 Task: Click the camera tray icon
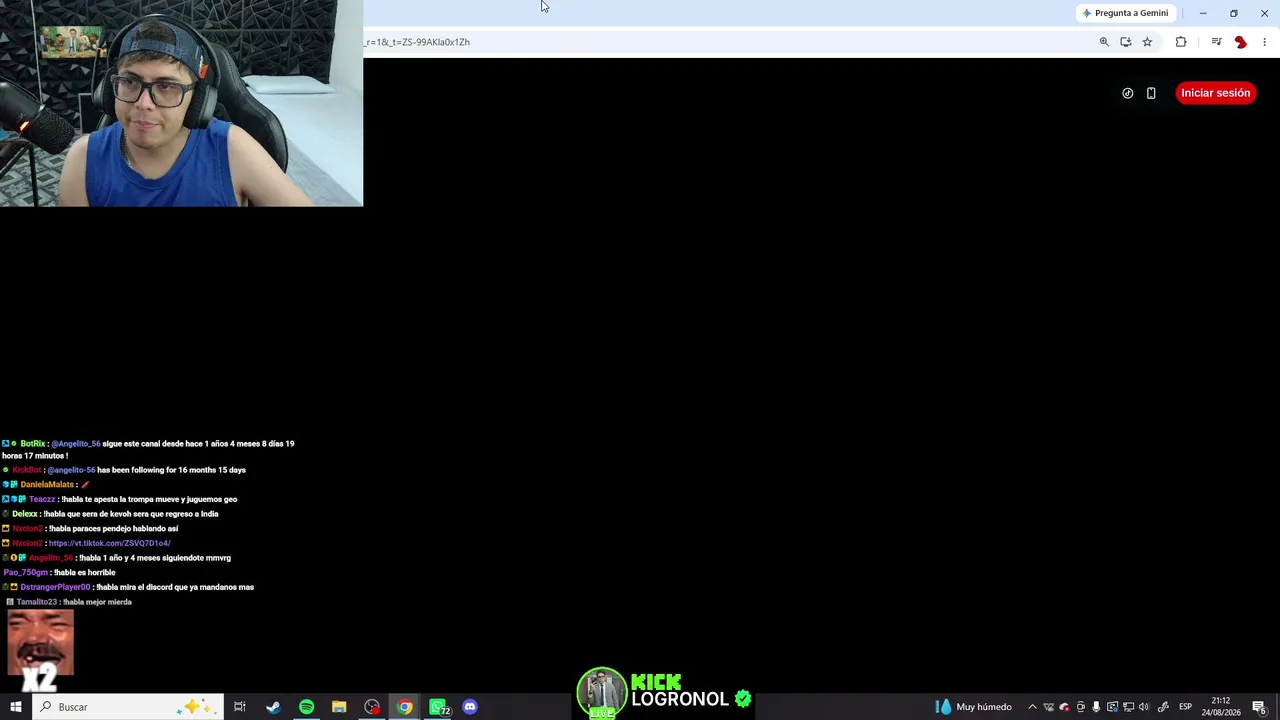[x=1080, y=707]
